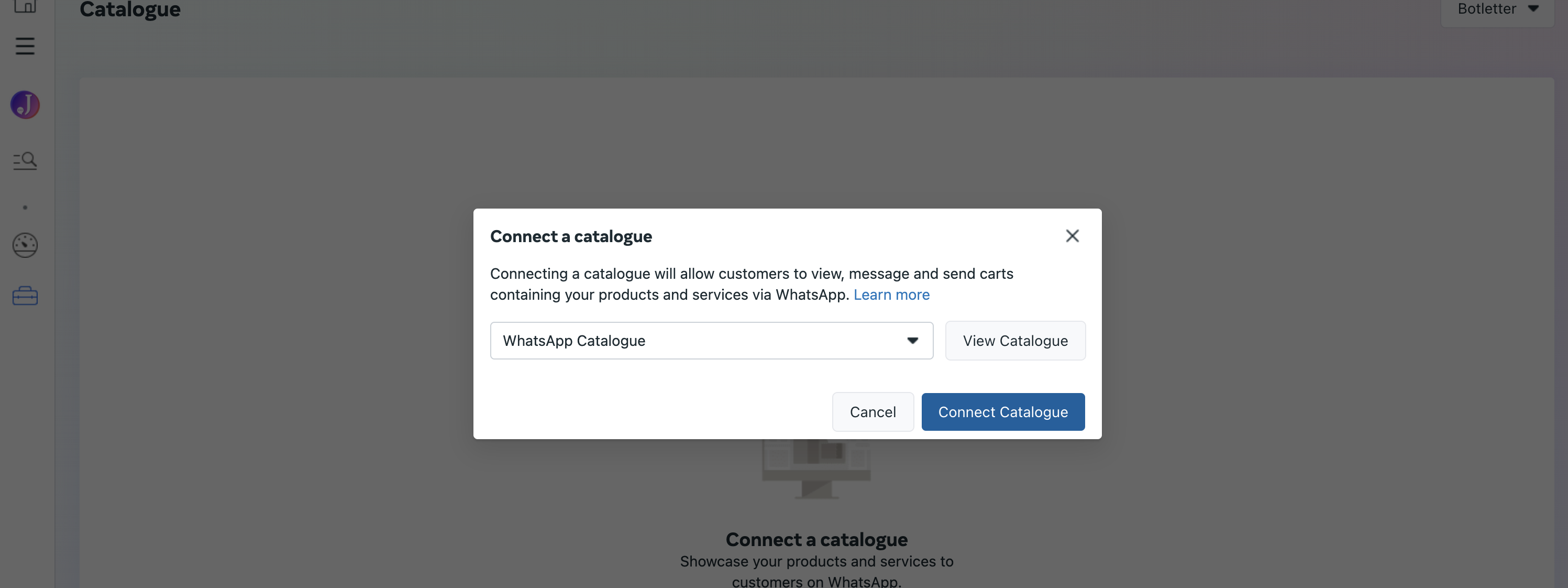
Task: Click the arrow next to Botletter
Action: [x=1533, y=8]
